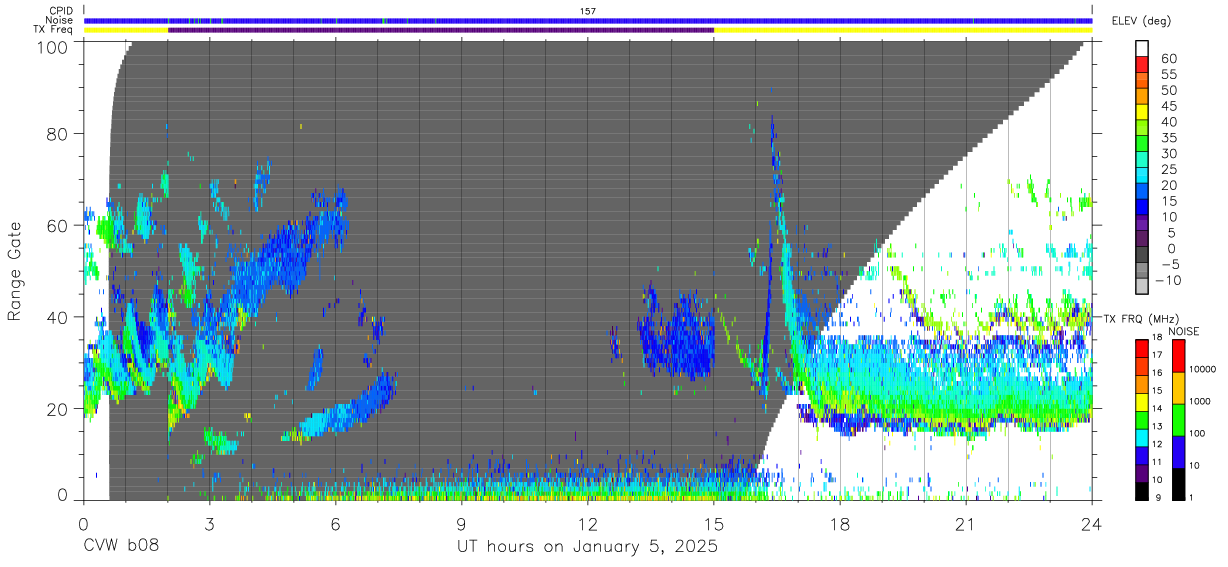Click the Range Gate y-axis label
The width and height of the screenshot is (1228, 567).
[x=16, y=272]
